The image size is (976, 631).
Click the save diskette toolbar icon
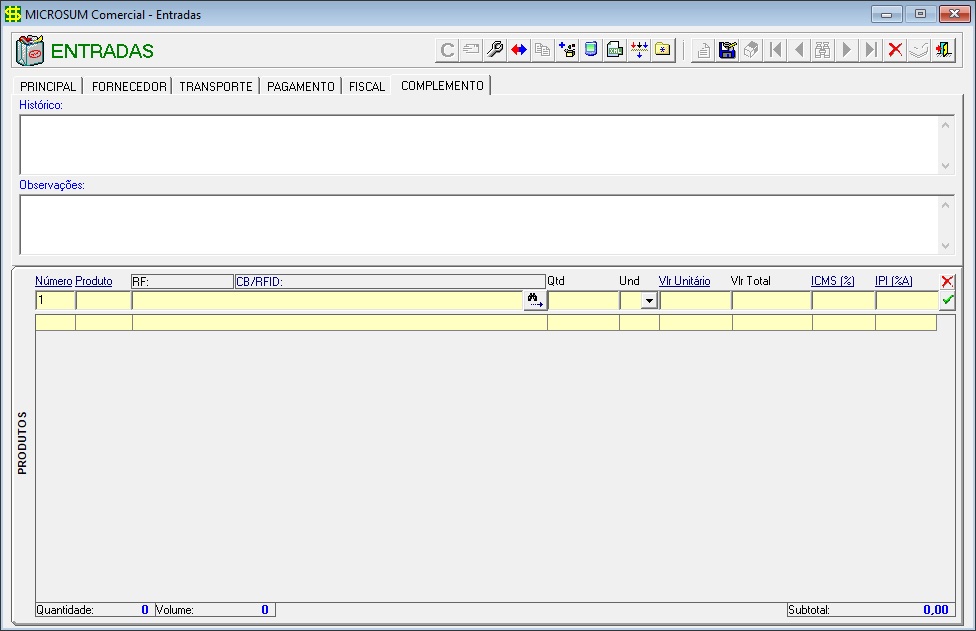click(x=728, y=50)
